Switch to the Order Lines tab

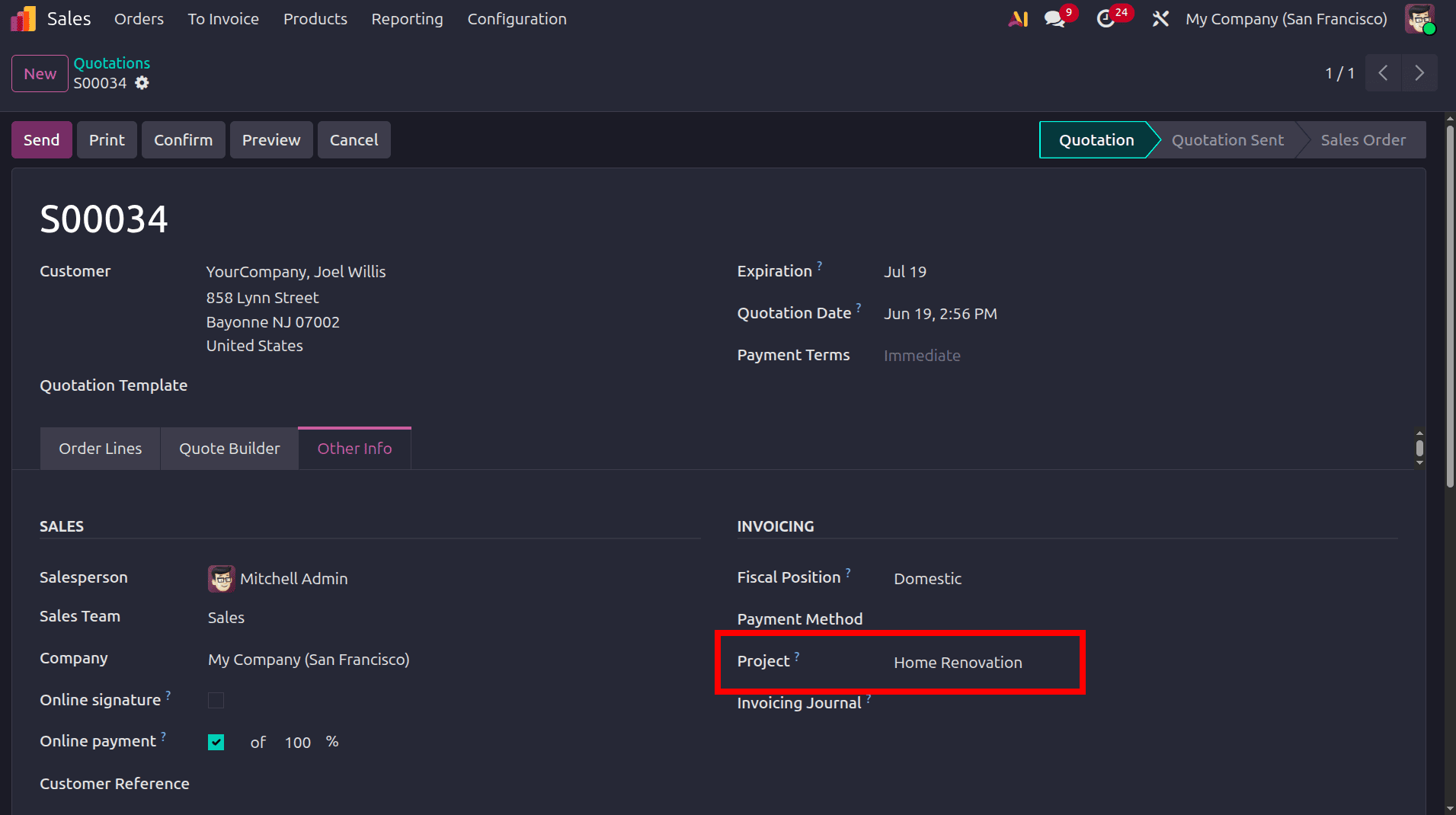click(101, 449)
